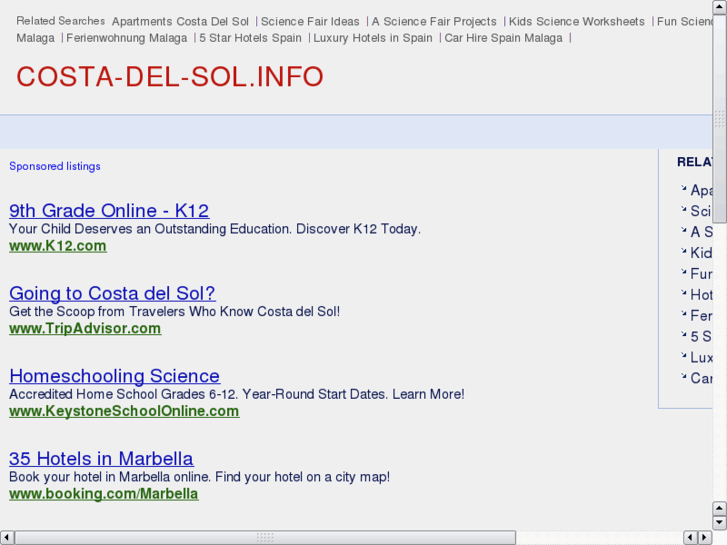Click the horizontal scrollbar left arrow at far left
This screenshot has height=545, width=727.
pyautogui.click(x=6, y=538)
